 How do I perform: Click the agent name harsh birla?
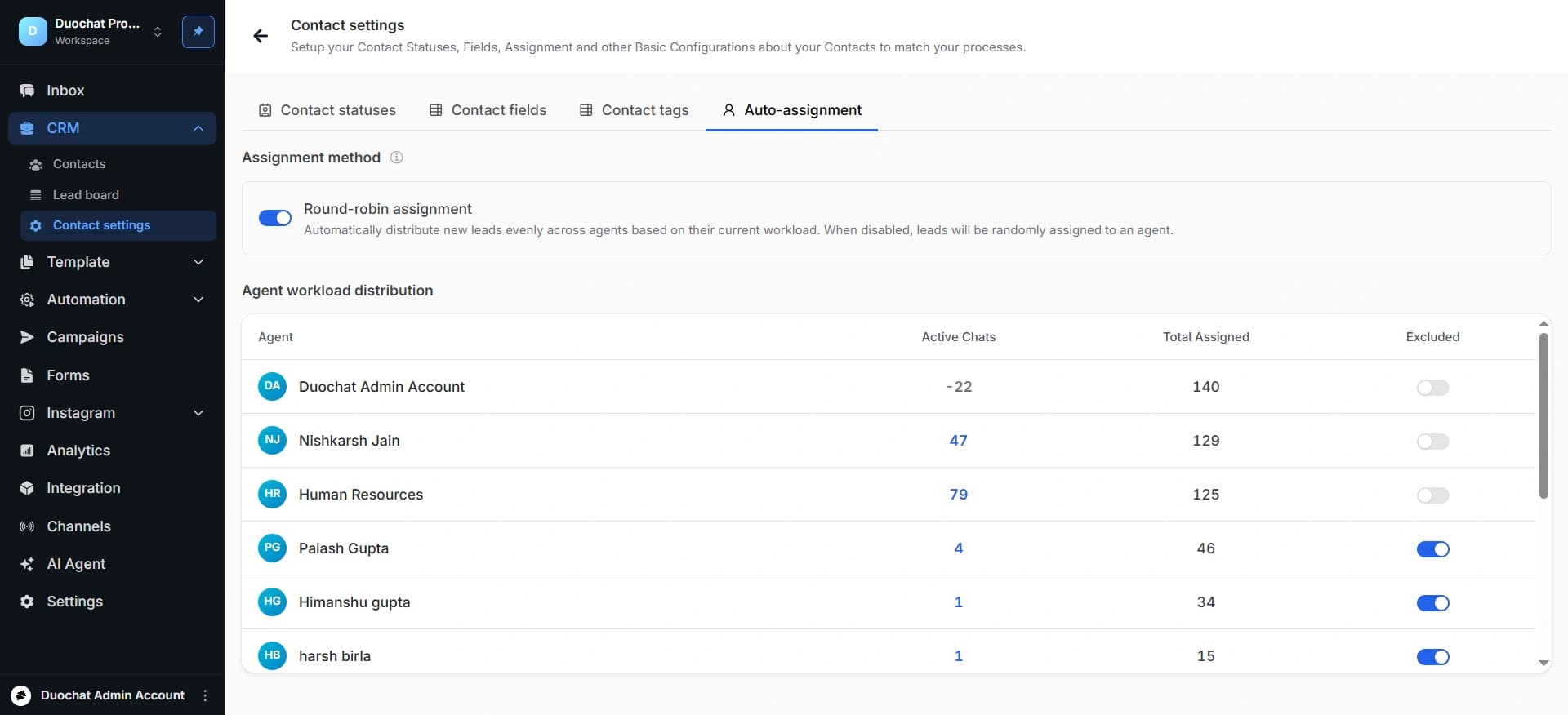[335, 656]
